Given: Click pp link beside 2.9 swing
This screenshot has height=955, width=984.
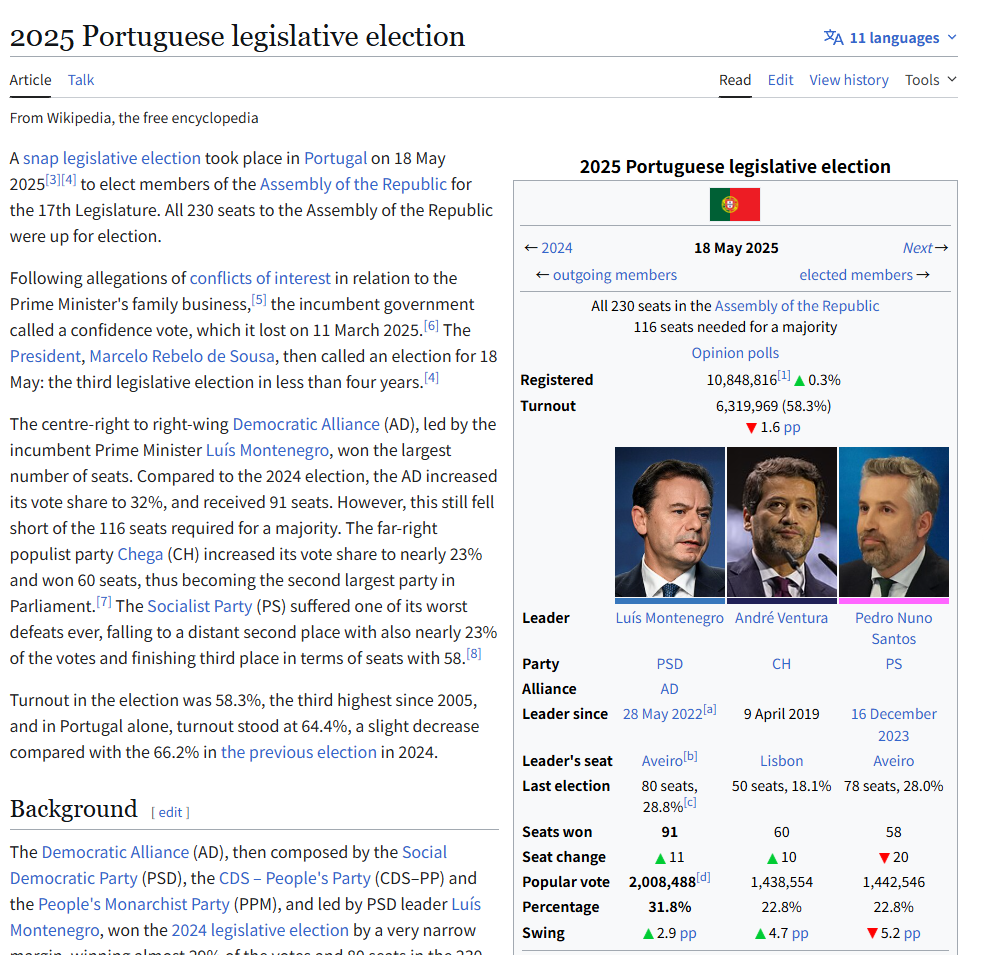Looking at the screenshot, I should click(x=688, y=933).
